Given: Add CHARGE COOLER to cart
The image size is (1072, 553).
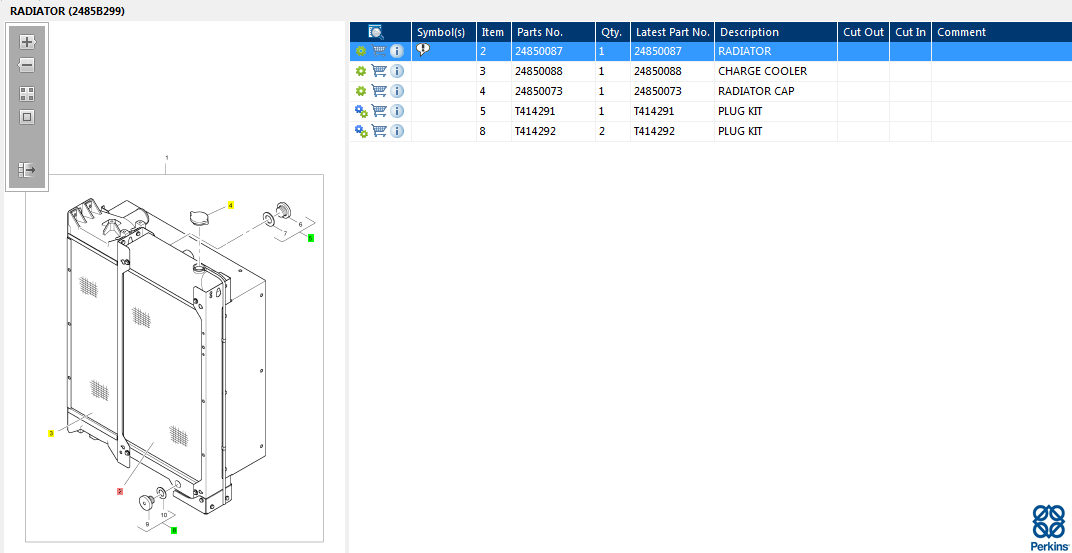Looking at the screenshot, I should pyautogui.click(x=379, y=71).
